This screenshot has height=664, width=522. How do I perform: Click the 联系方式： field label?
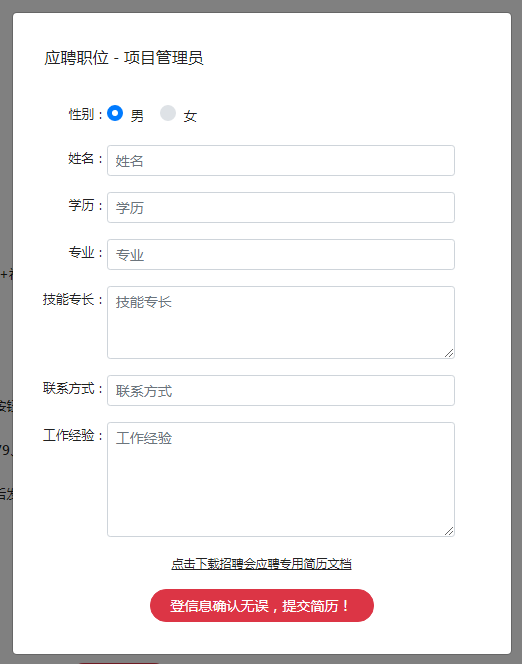tap(73, 389)
